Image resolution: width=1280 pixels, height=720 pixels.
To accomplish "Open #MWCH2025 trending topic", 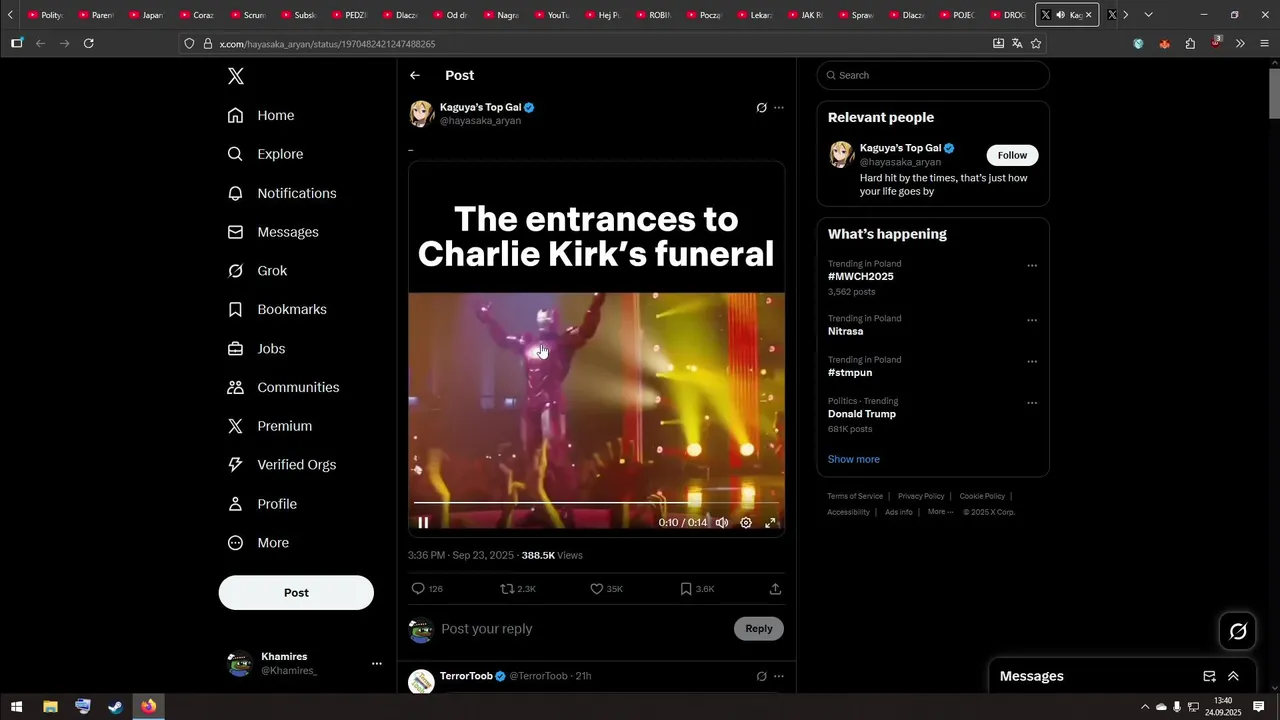I will point(860,277).
